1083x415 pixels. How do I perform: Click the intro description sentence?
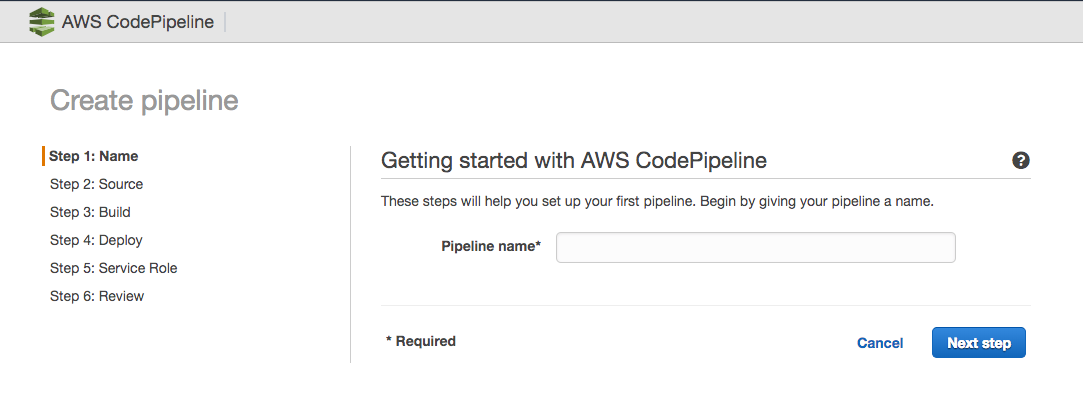click(658, 203)
